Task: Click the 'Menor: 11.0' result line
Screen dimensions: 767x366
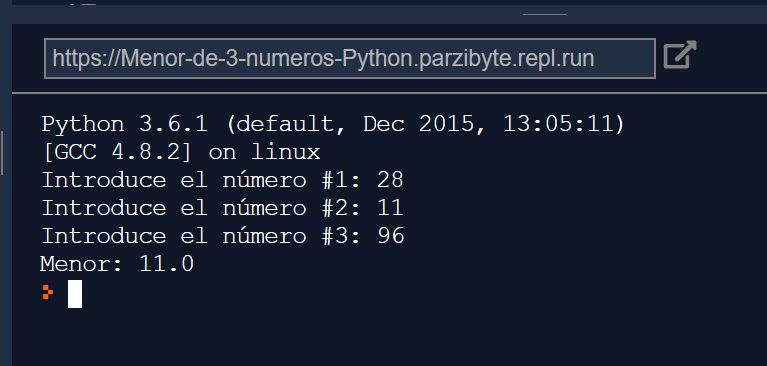Action: 117,264
